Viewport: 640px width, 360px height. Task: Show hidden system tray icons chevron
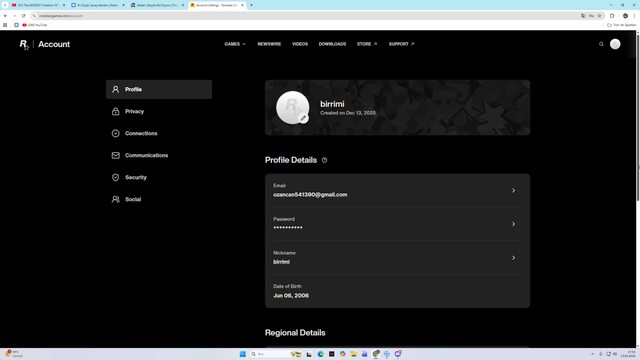click(x=593, y=354)
